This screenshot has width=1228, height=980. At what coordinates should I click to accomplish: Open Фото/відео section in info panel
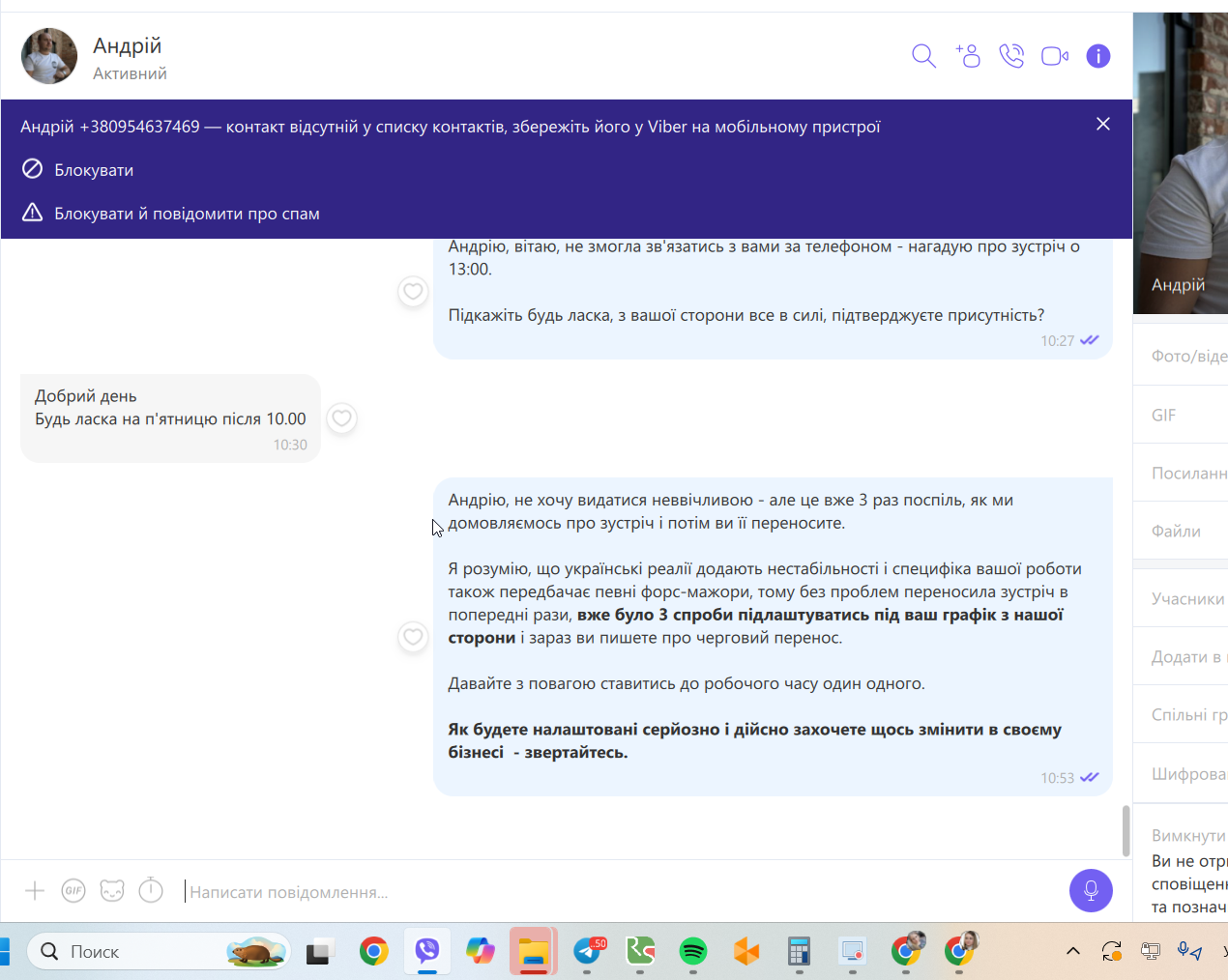click(x=1181, y=357)
